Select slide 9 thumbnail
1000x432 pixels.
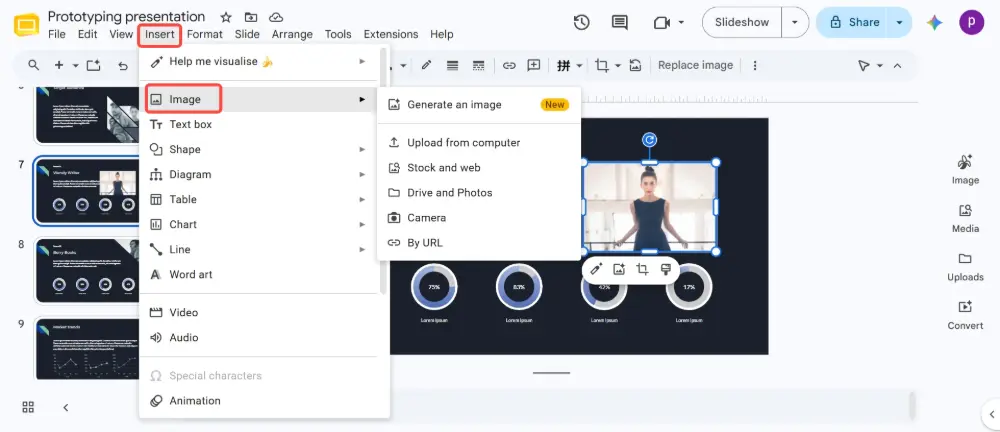[87, 348]
